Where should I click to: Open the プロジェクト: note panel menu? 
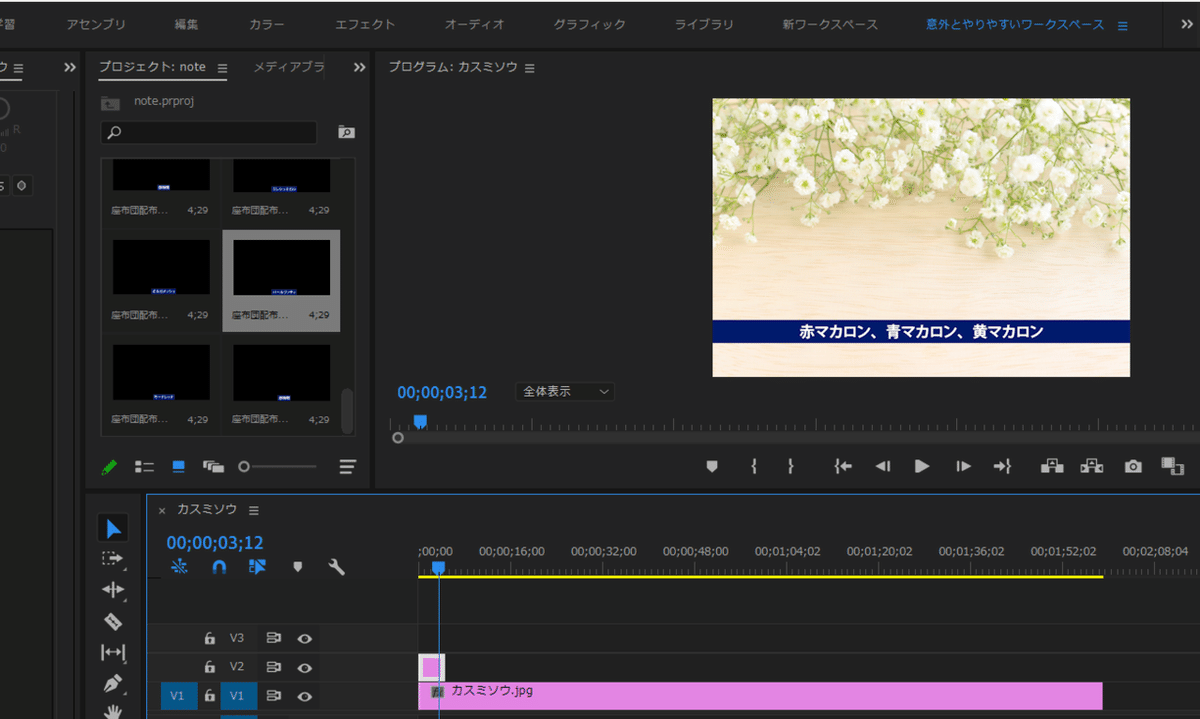click(222, 68)
